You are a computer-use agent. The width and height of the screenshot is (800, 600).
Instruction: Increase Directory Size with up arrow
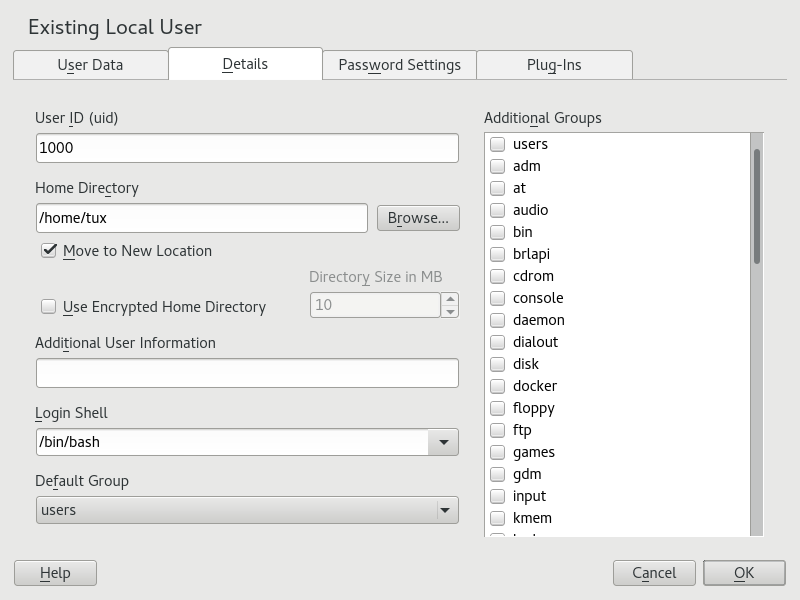click(x=450, y=299)
